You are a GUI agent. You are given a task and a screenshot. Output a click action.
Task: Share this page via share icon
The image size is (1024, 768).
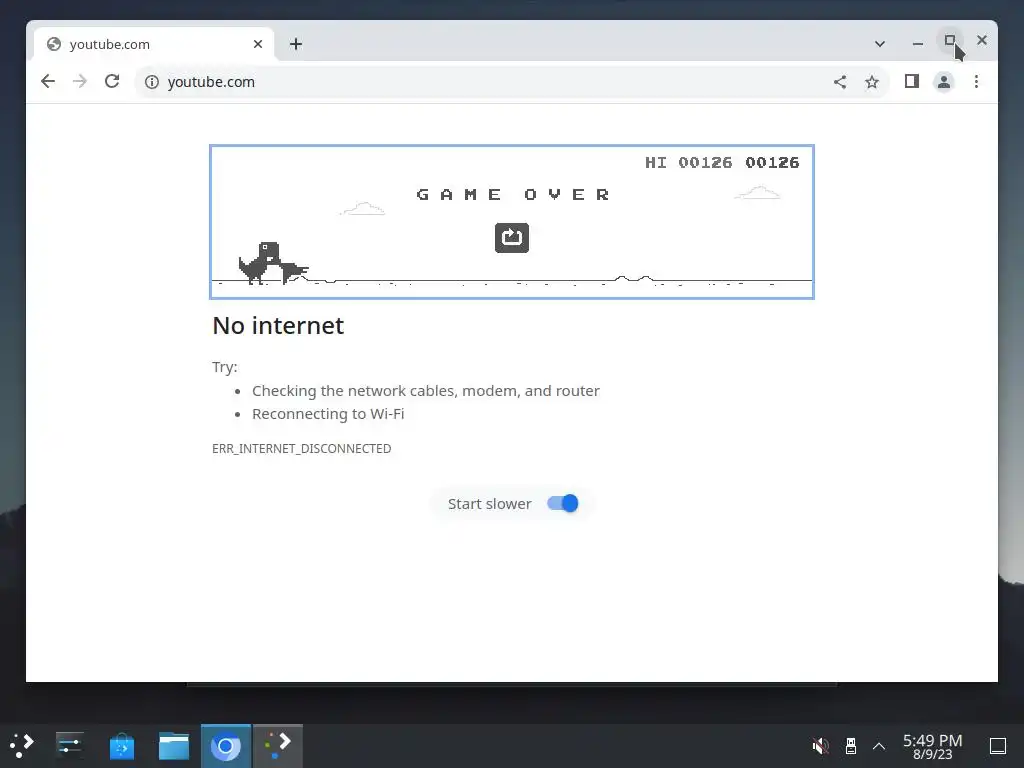point(840,82)
